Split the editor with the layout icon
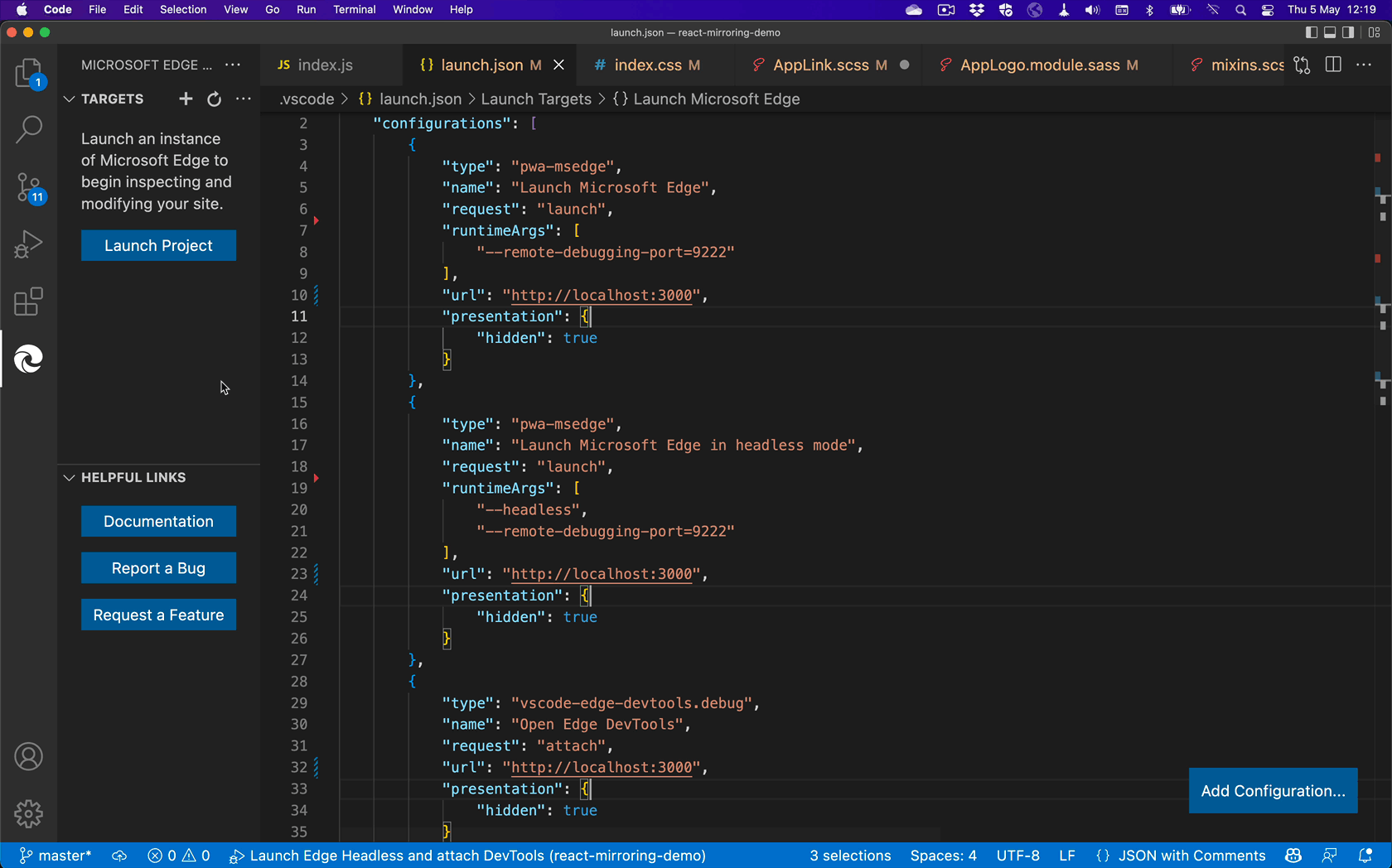Screen dimensions: 1392x868 [1333, 65]
